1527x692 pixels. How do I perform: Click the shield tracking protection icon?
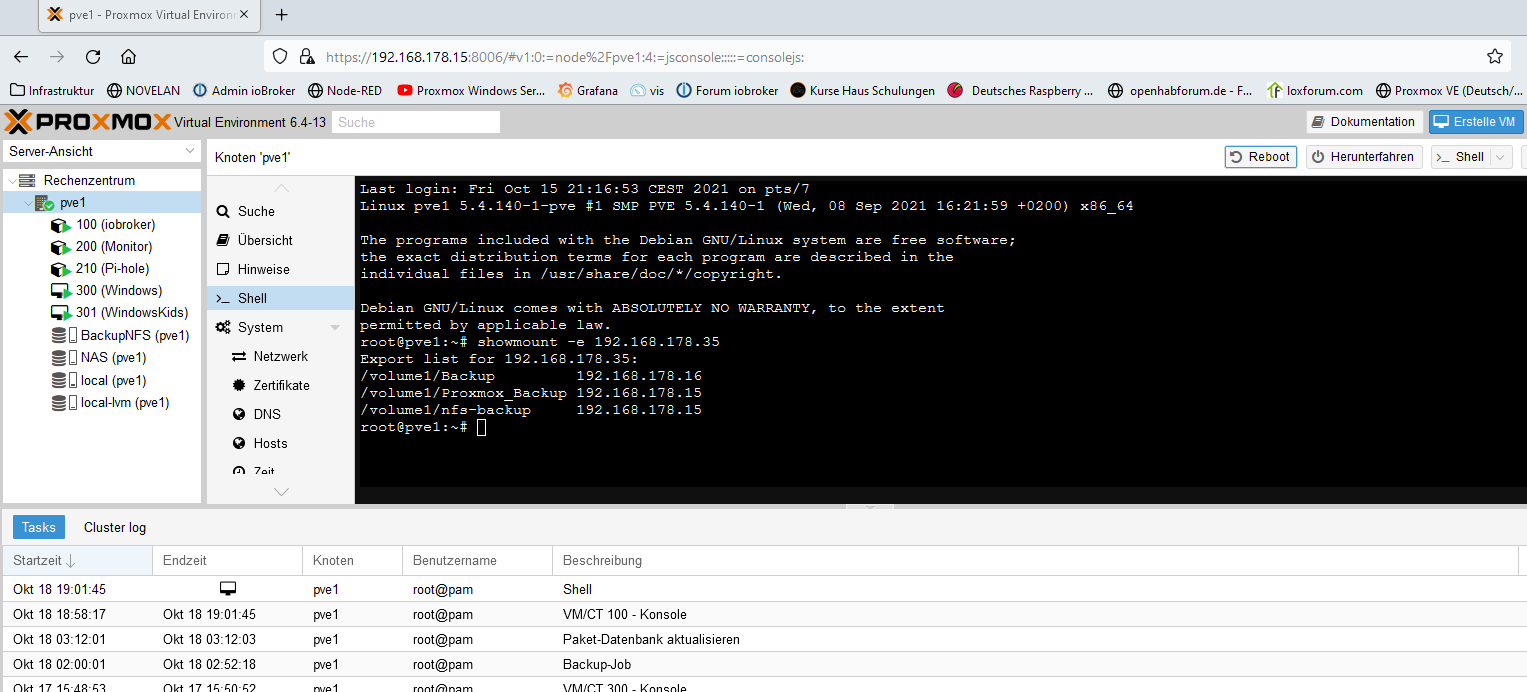[280, 57]
